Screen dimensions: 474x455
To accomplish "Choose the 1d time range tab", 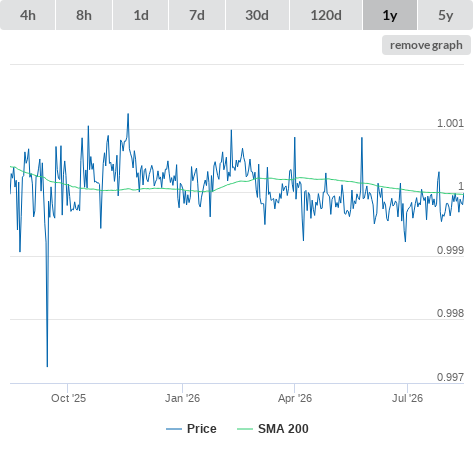I will coord(141,15).
